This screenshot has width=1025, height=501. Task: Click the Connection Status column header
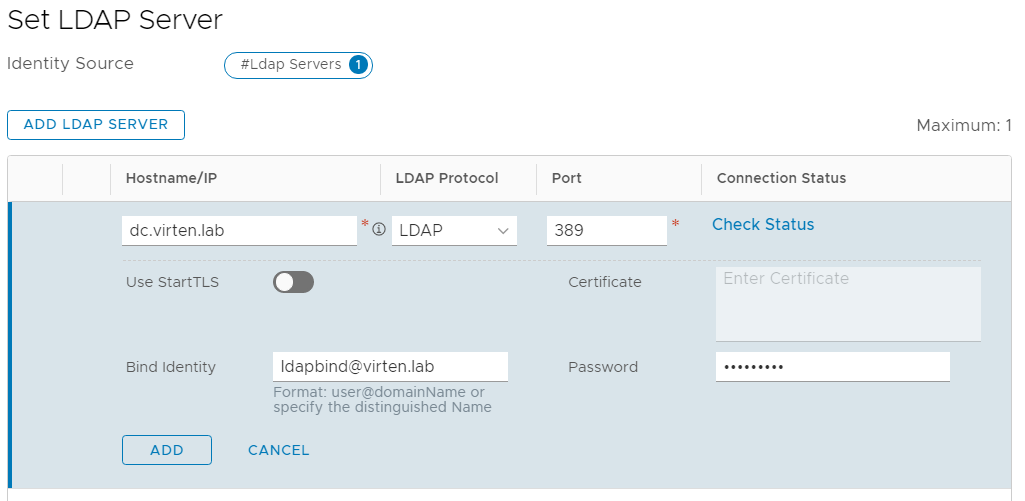click(782, 178)
